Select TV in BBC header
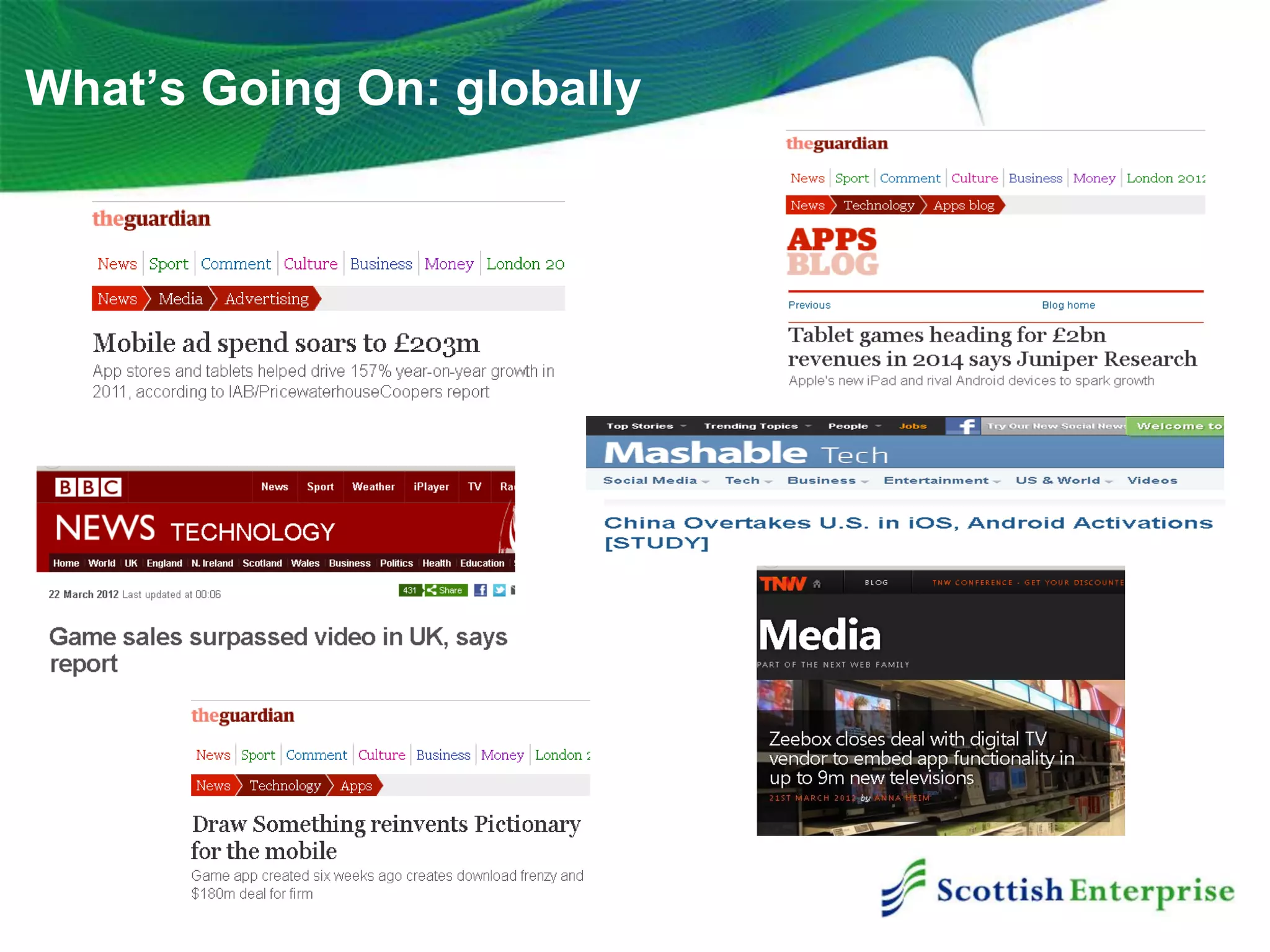1270x952 pixels. [474, 487]
